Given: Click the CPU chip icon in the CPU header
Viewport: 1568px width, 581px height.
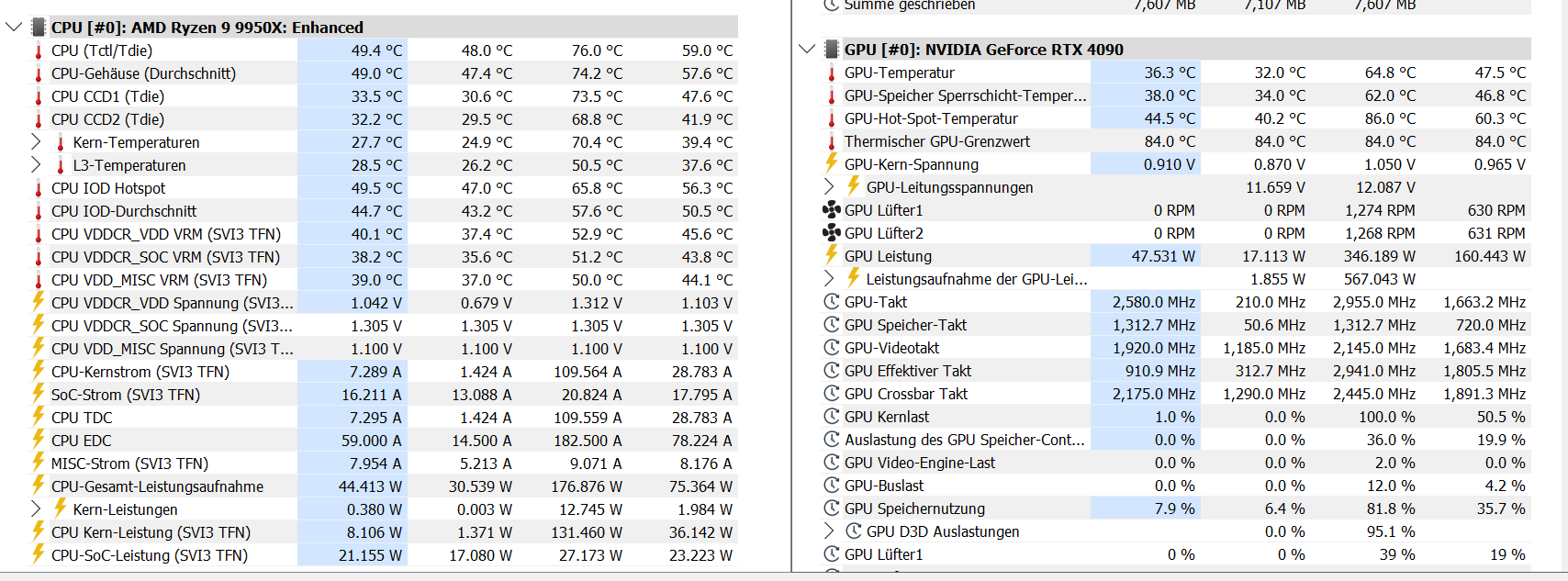Looking at the screenshot, I should pyautogui.click(x=39, y=28).
